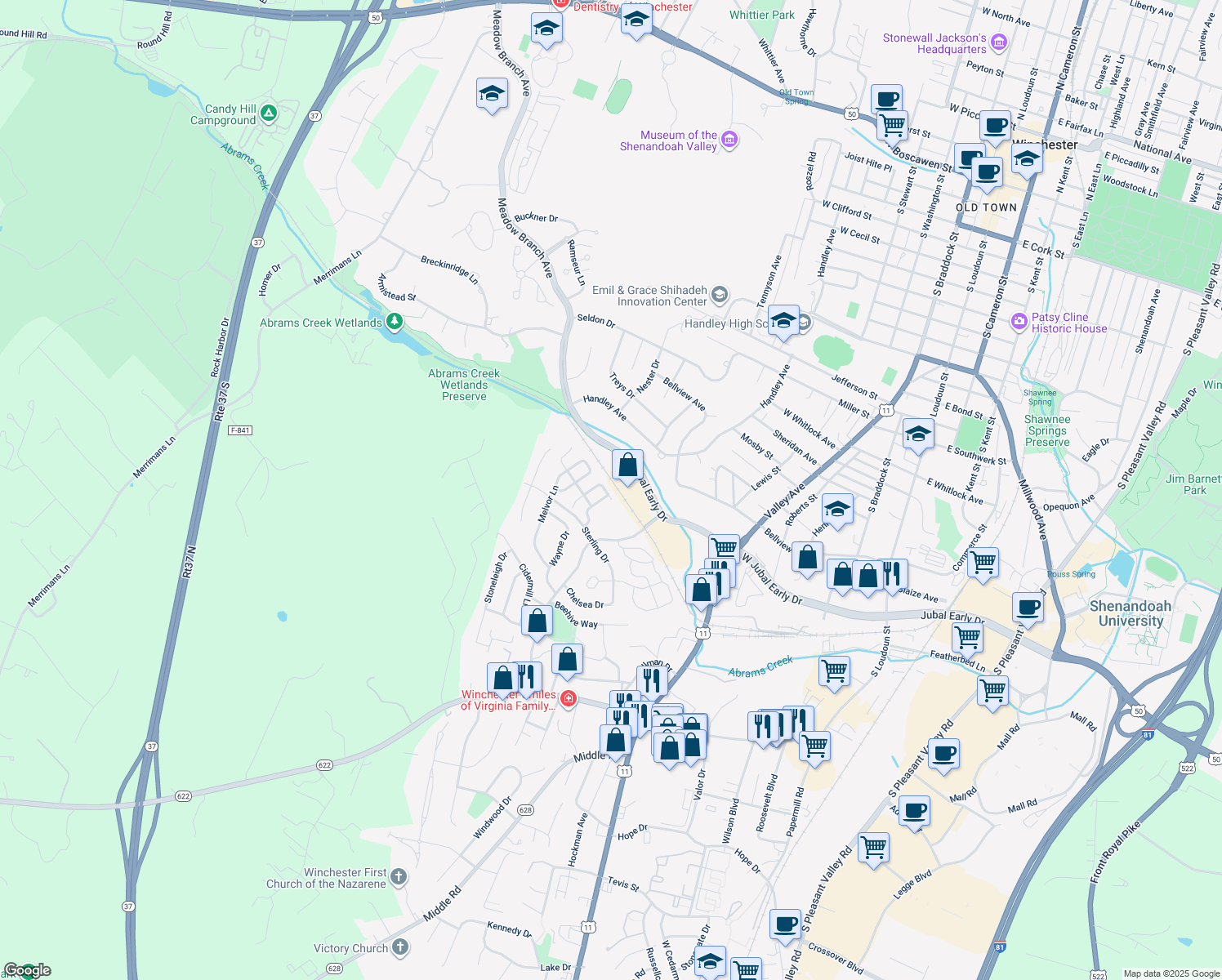Image resolution: width=1222 pixels, height=980 pixels.
Task: Click the Stoneleigh Dr street label
Action: pyautogui.click(x=495, y=578)
